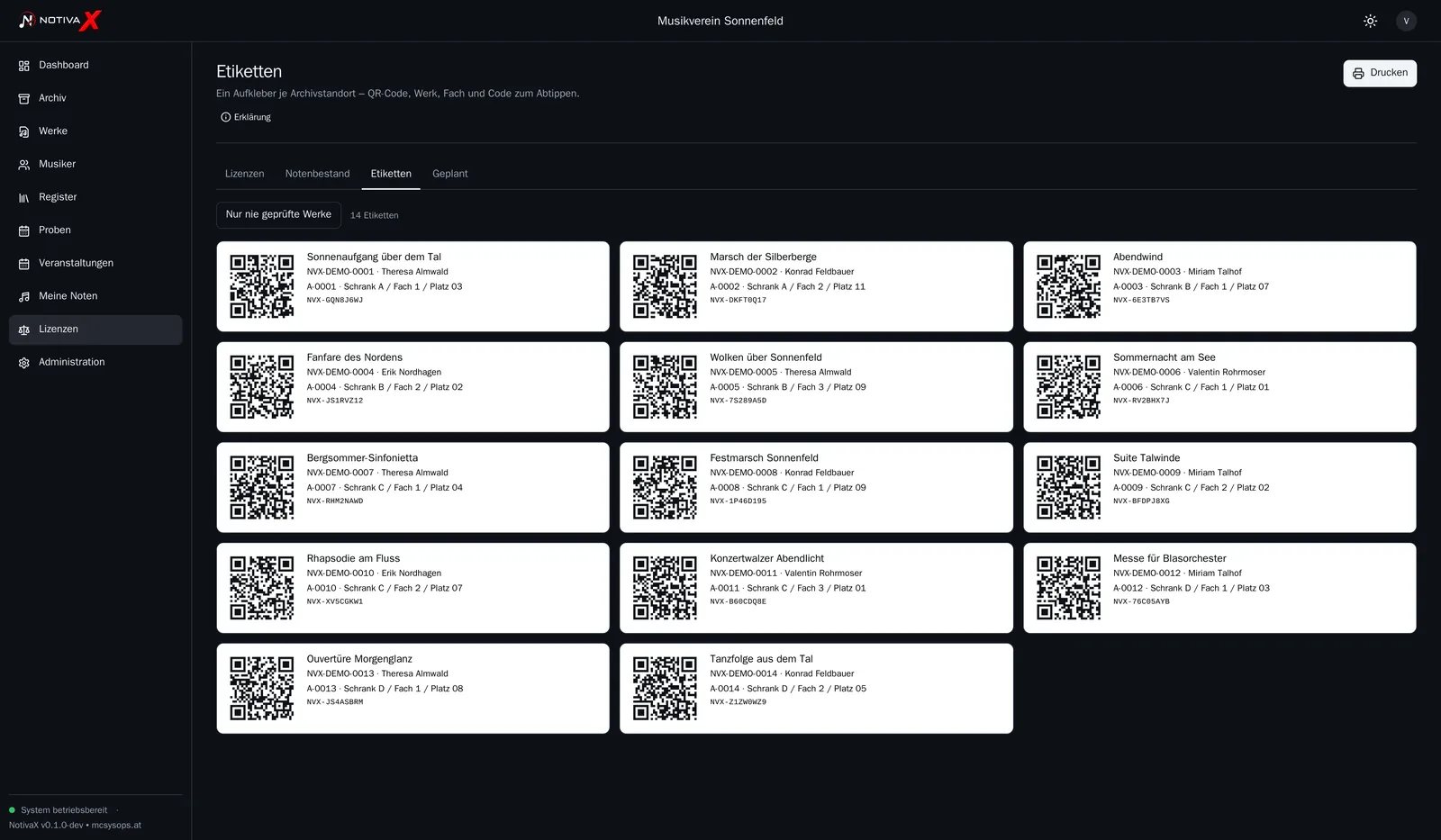This screenshot has height=840, width=1441.
Task: Click the code NVX-RHM2NAWD
Action: point(335,501)
